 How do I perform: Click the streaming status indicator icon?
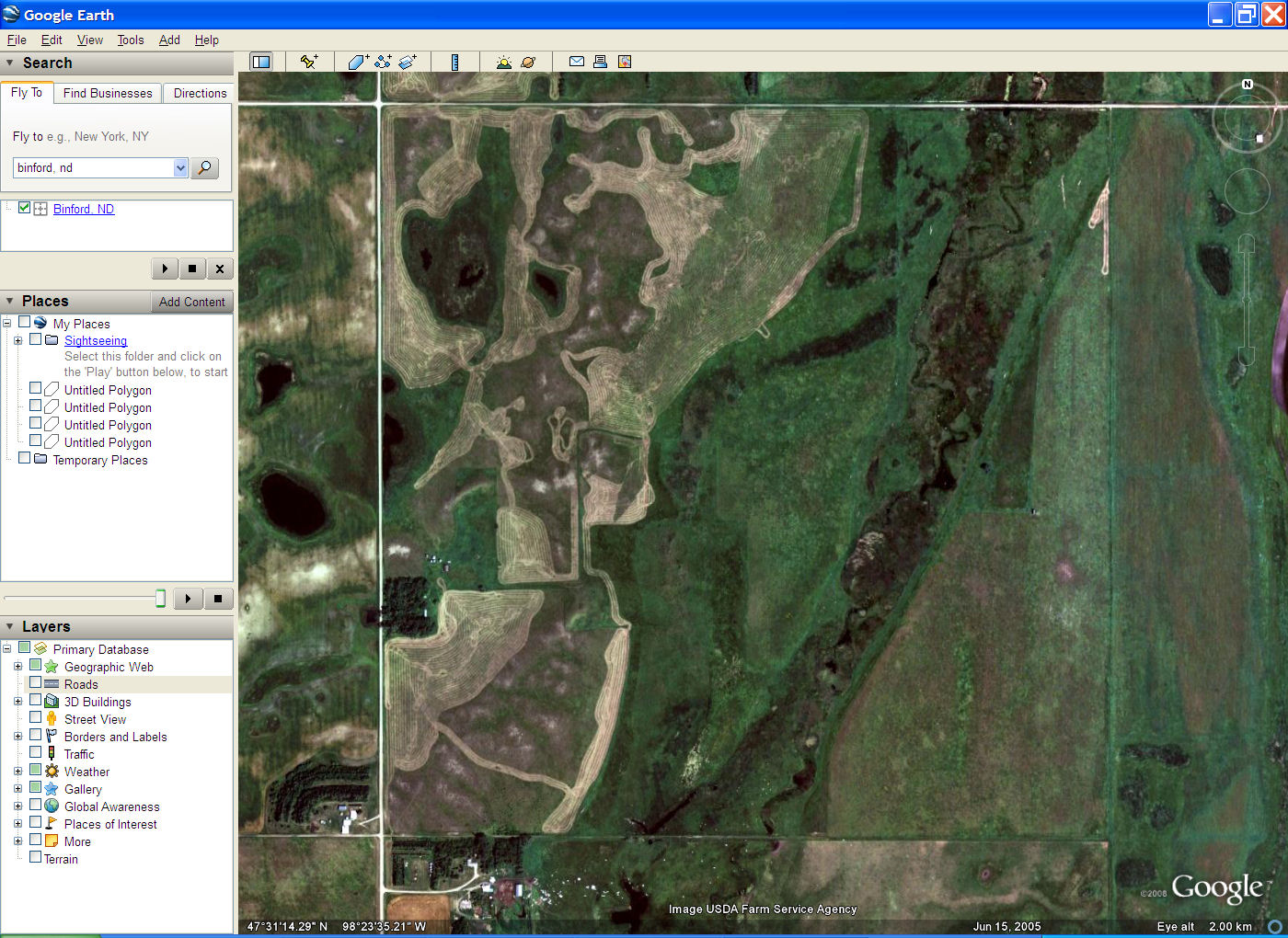click(x=1275, y=926)
